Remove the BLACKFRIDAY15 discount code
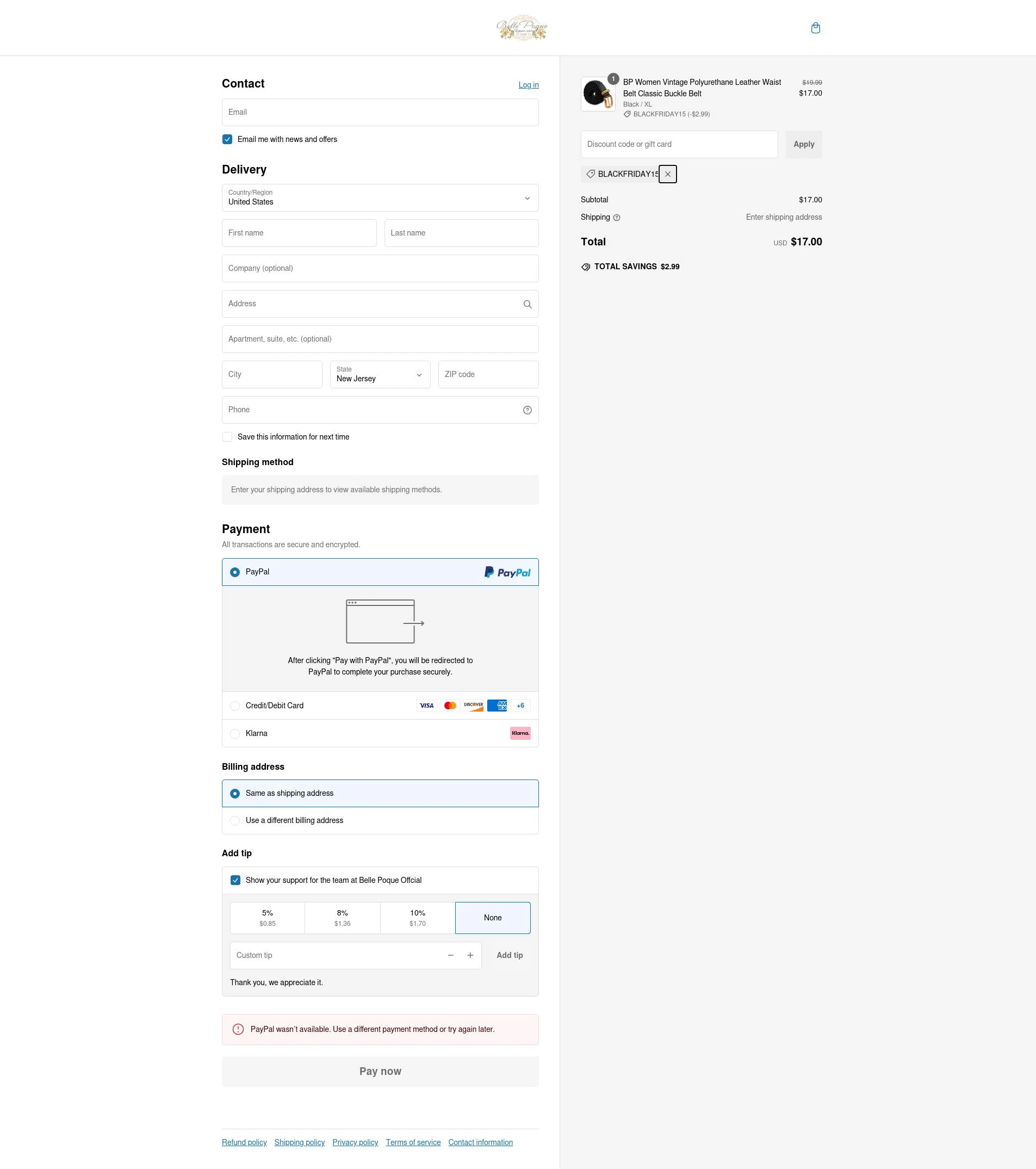The height and width of the screenshot is (1169, 1036). (667, 174)
